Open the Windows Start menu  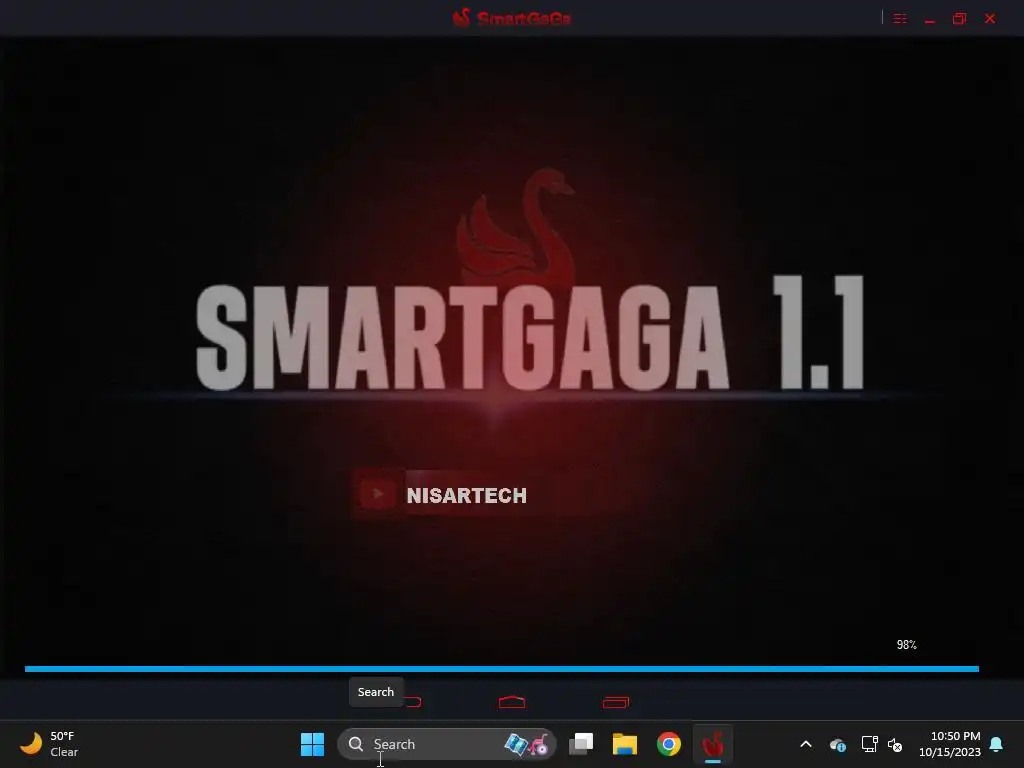click(312, 744)
